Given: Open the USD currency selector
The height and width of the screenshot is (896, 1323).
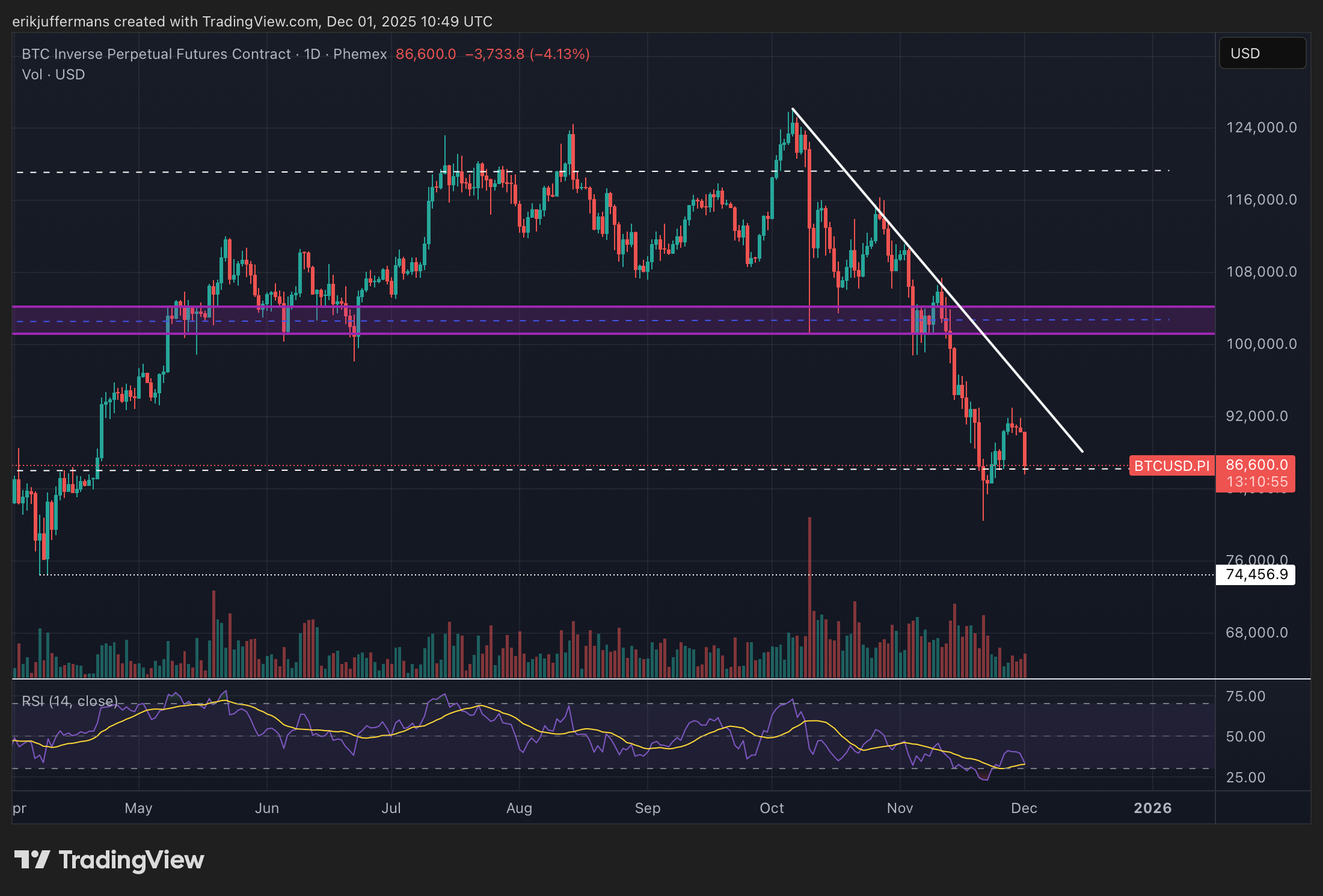Looking at the screenshot, I should 1262,54.
